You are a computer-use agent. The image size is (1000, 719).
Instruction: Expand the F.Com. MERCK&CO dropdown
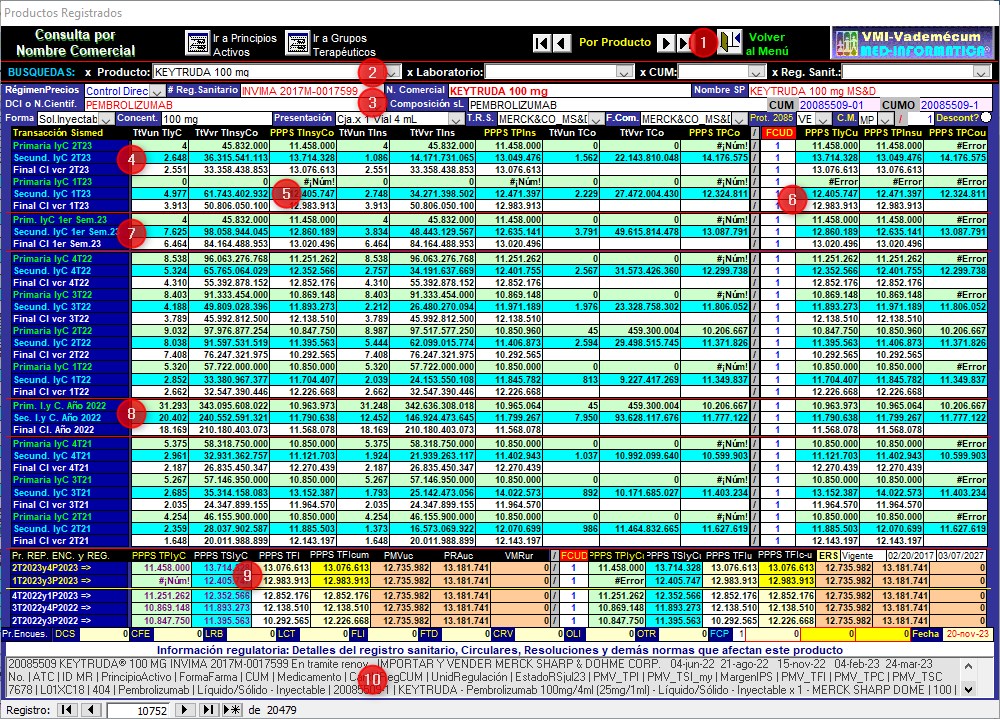(739, 119)
